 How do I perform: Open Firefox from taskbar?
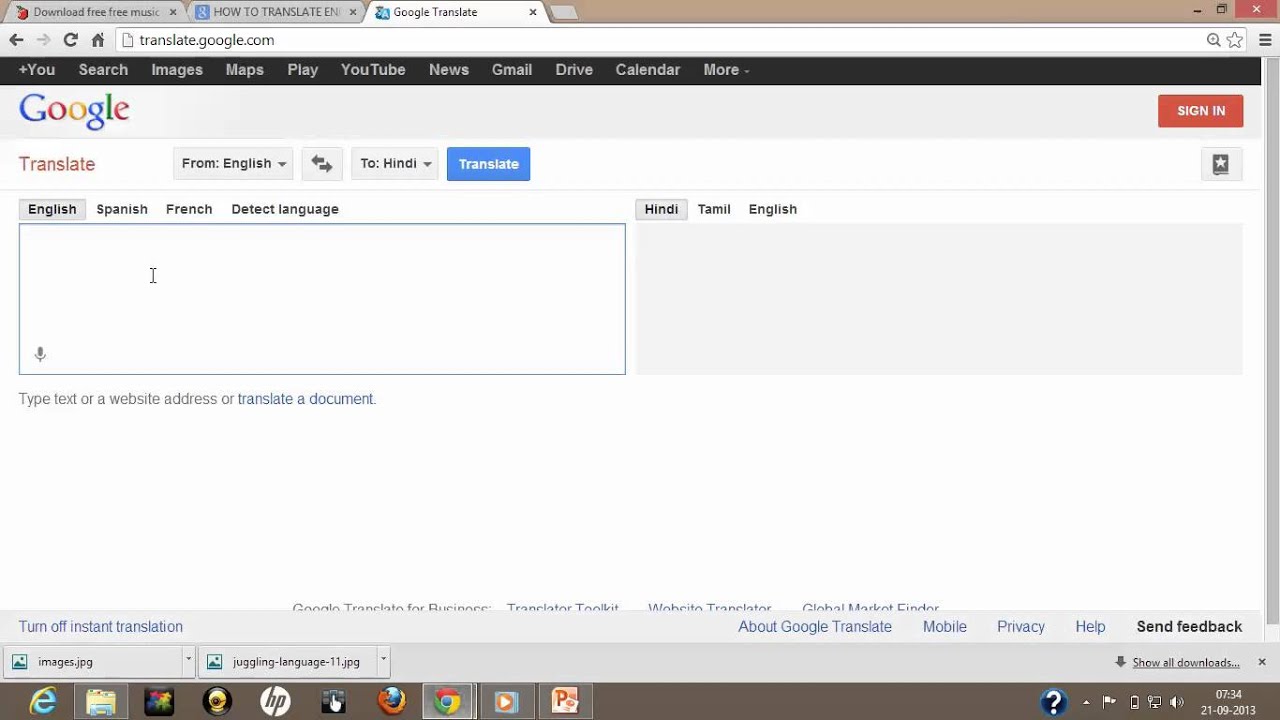391,702
